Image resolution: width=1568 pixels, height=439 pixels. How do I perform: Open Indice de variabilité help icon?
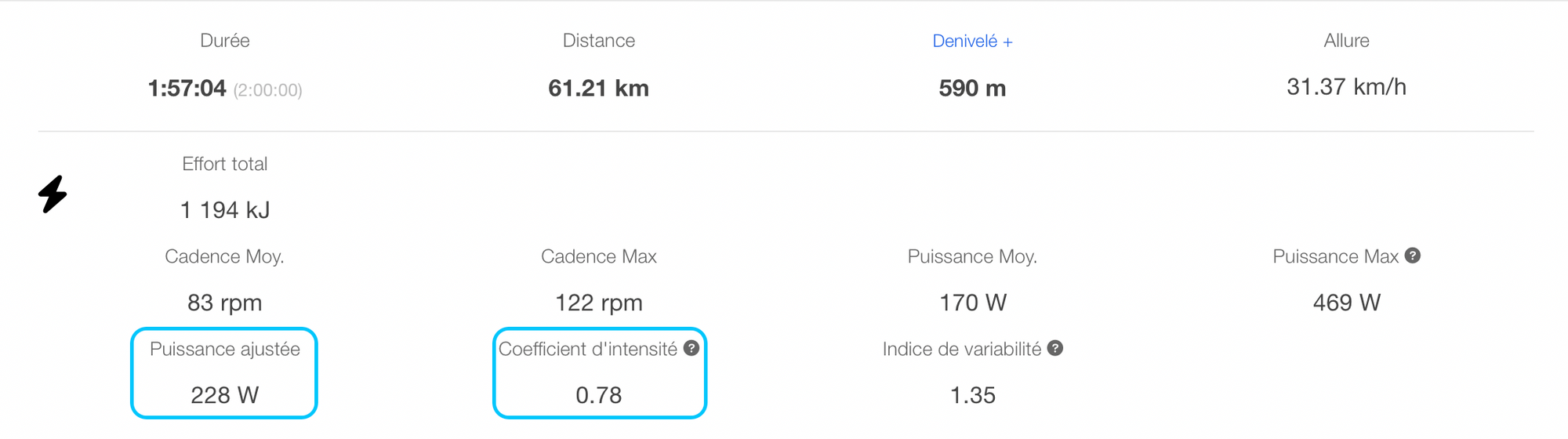click(1055, 348)
